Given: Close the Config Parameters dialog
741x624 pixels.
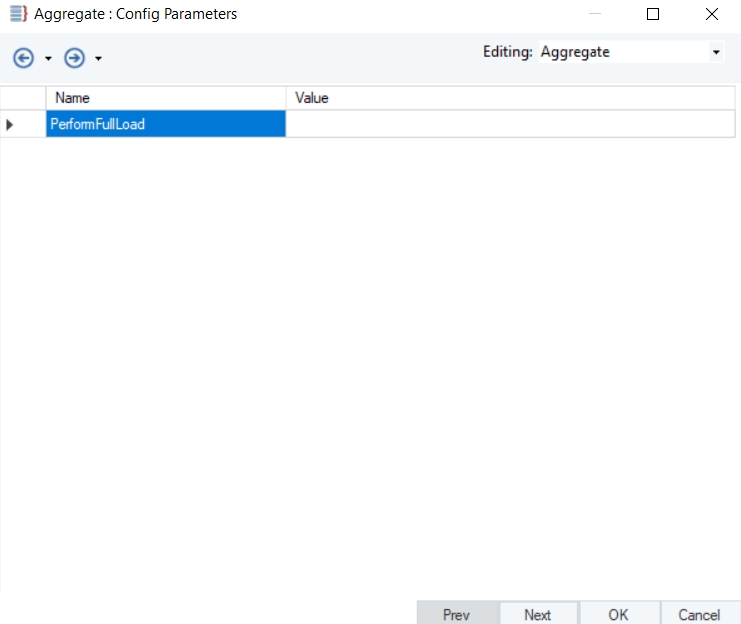Looking at the screenshot, I should [x=712, y=14].
